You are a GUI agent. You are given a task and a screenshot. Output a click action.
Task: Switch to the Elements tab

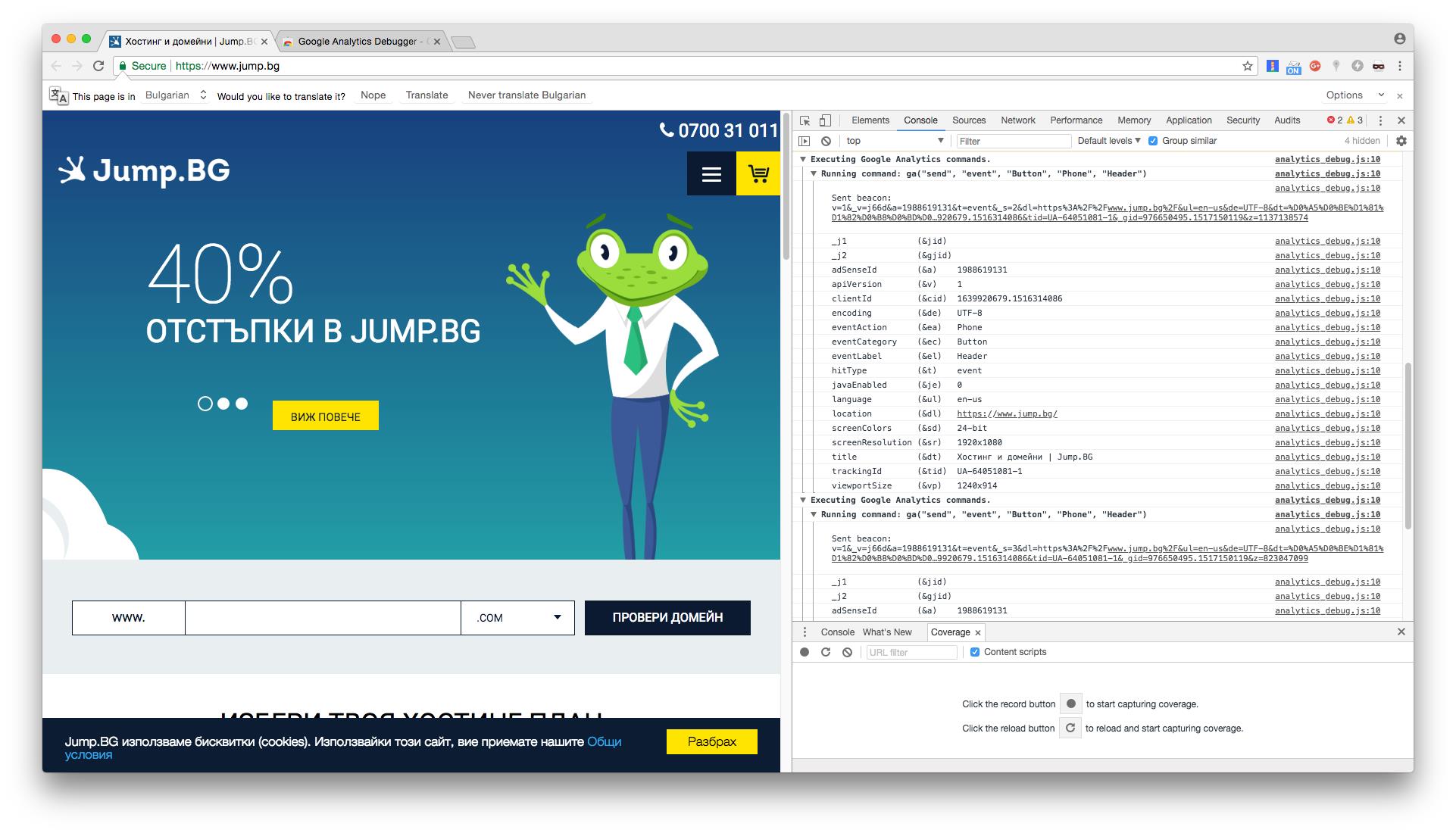point(870,120)
